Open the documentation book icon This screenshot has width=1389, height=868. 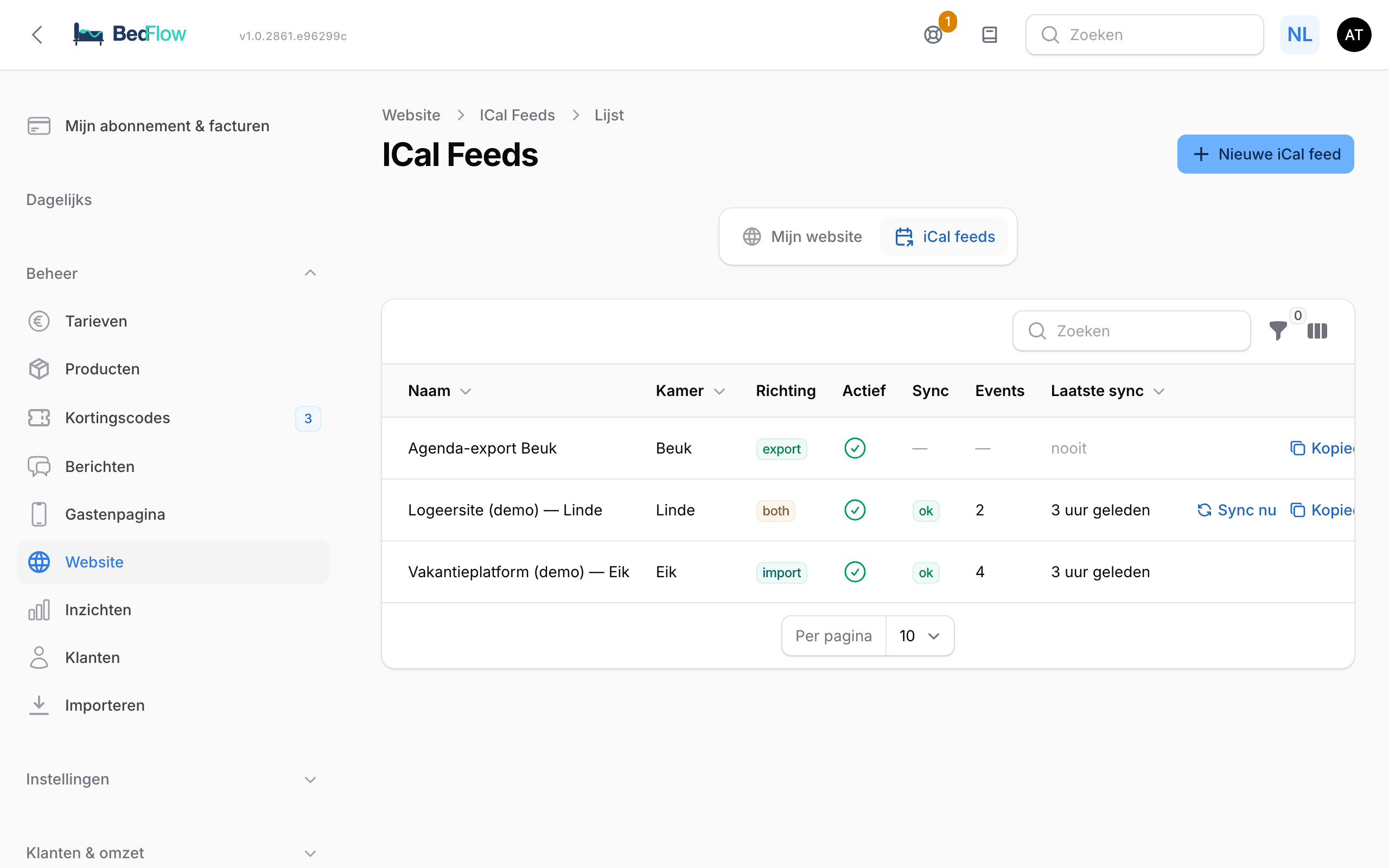(990, 35)
